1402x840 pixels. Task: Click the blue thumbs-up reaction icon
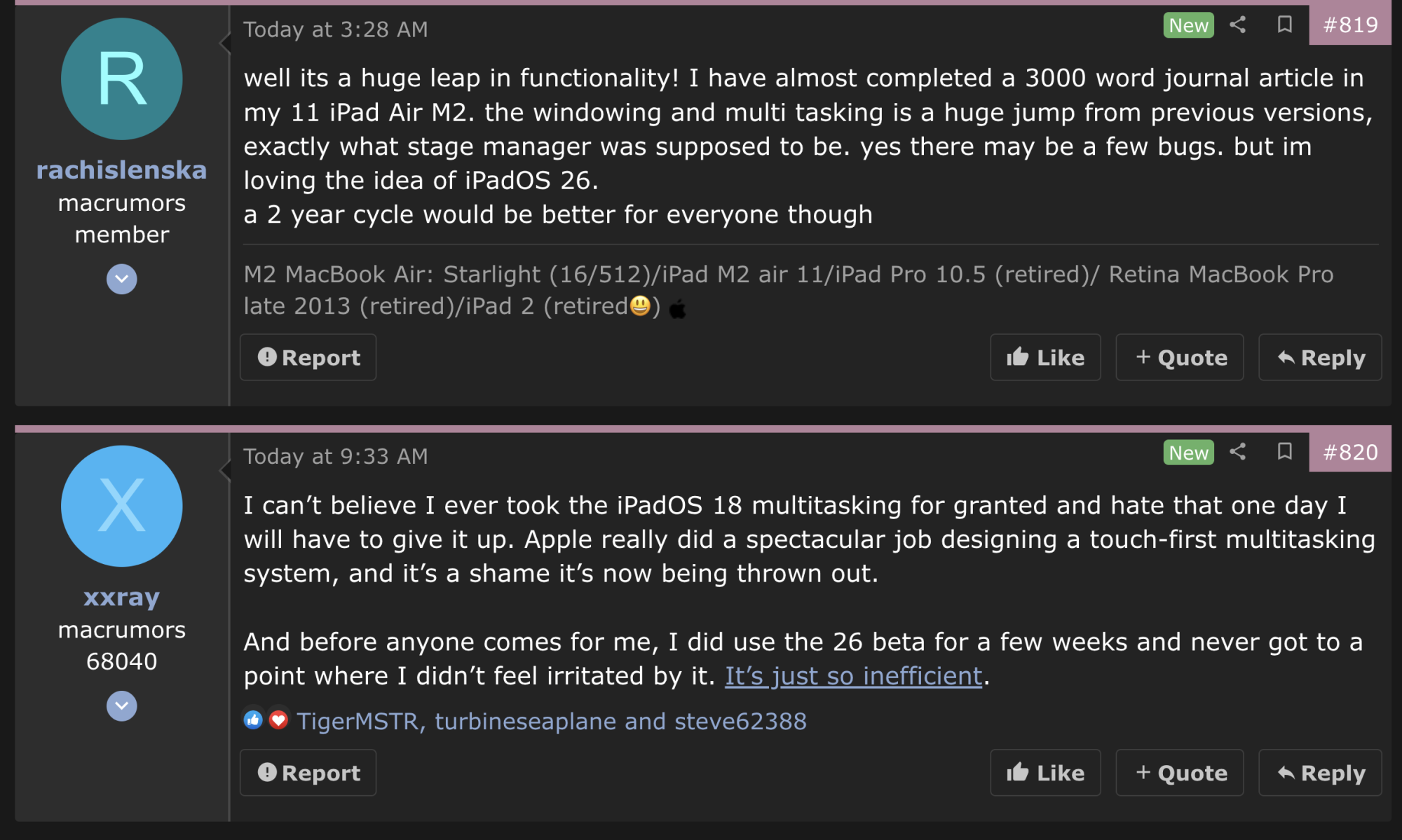[253, 719]
